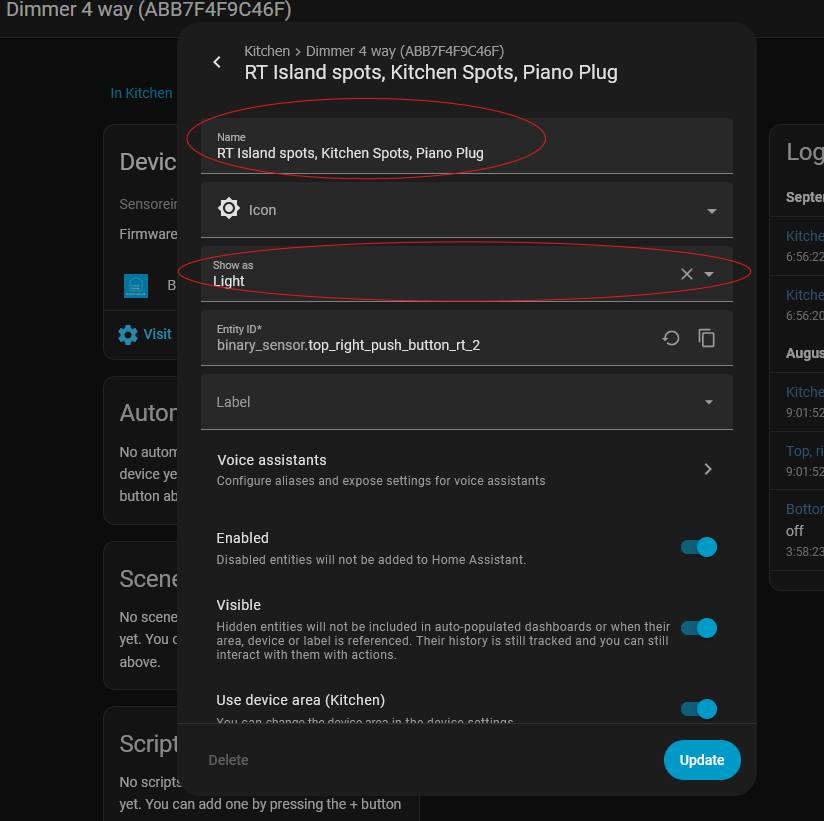Clear the Show as Light selection
824x821 pixels.
click(686, 274)
